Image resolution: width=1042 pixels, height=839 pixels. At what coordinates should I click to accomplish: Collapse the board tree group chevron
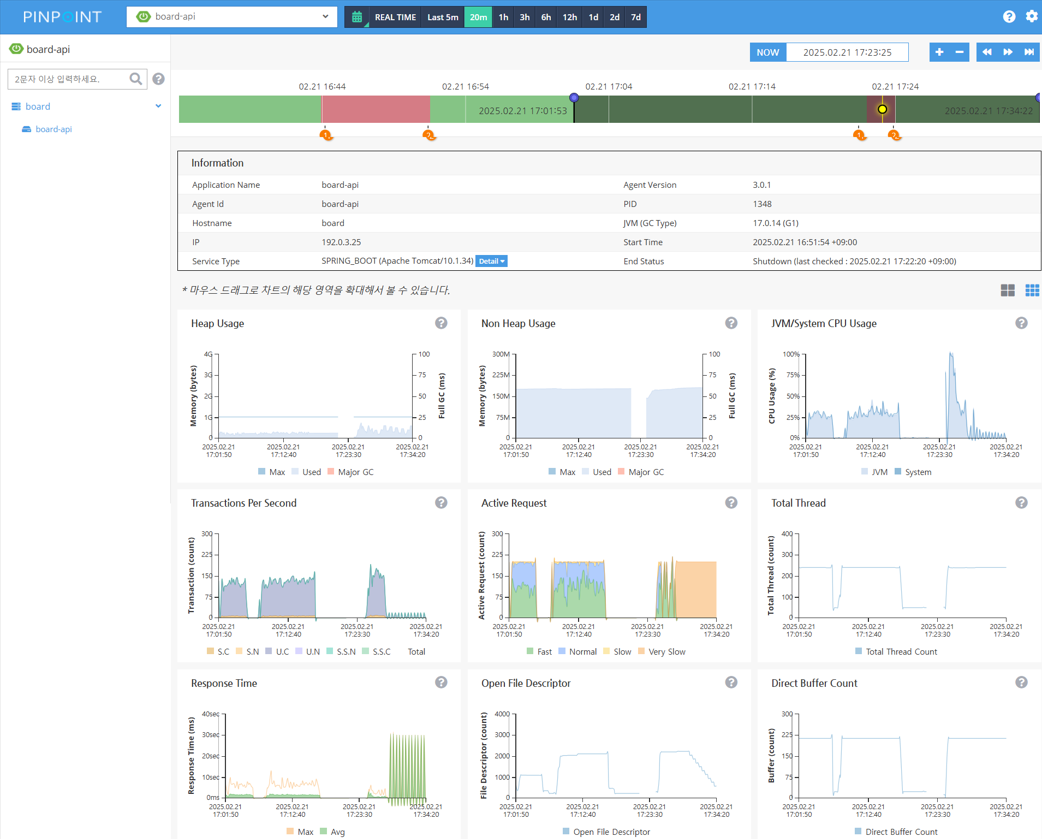[x=158, y=106]
